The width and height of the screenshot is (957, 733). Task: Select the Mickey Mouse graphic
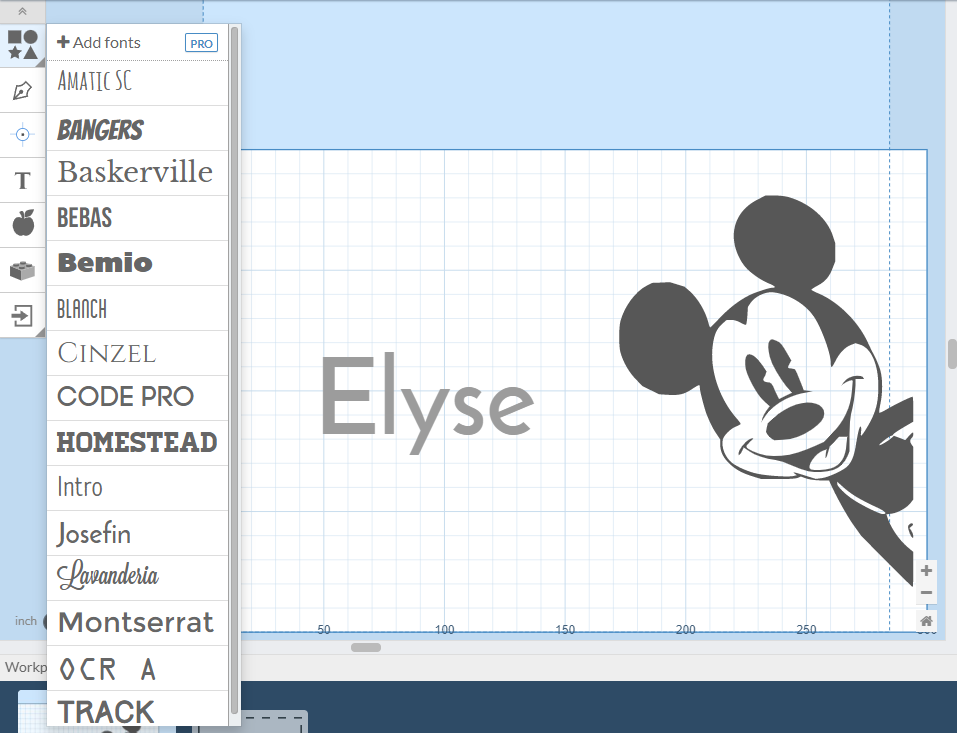tap(767, 391)
